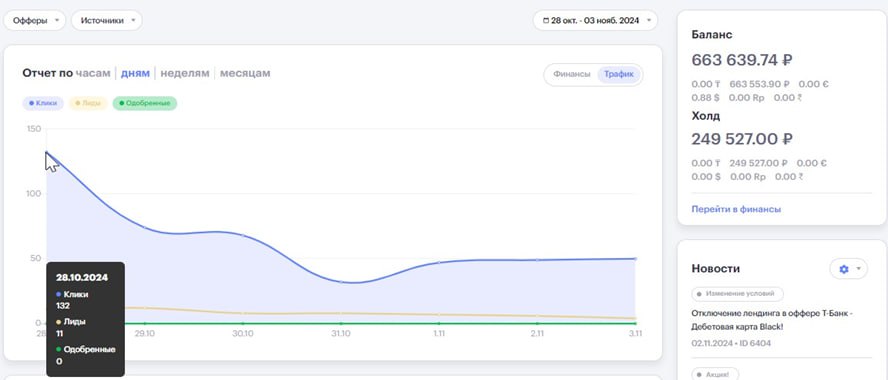Click the calendar icon in date range

(x=546, y=20)
